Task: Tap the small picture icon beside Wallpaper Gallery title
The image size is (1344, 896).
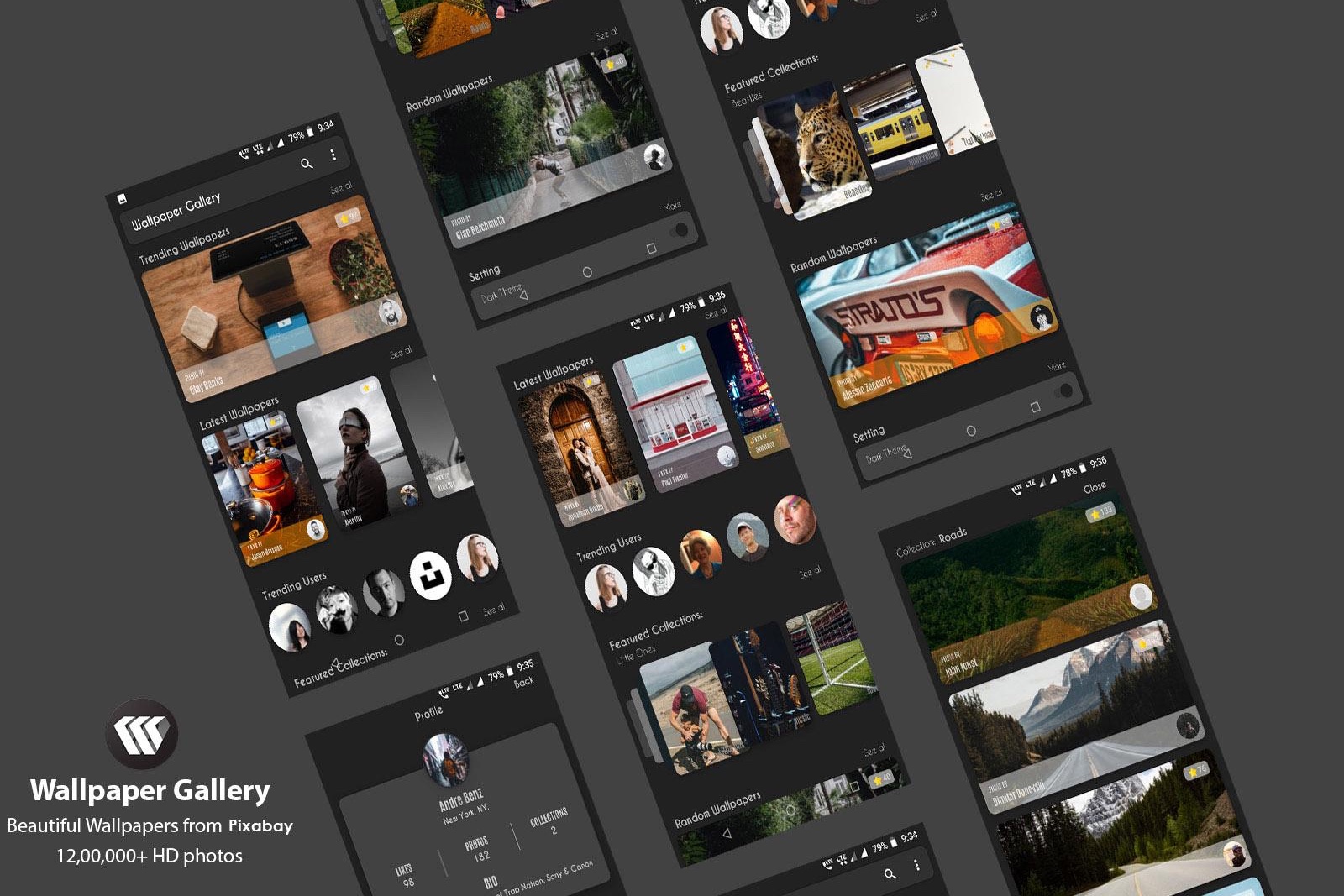Action: [122, 199]
